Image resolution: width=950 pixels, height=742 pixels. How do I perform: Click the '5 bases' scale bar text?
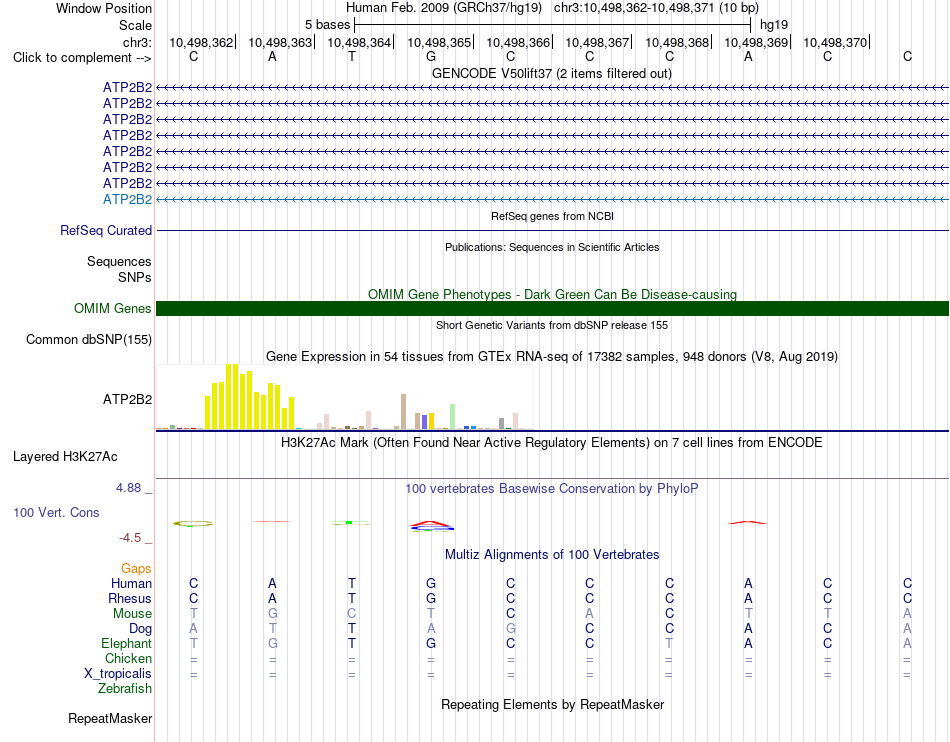(327, 25)
